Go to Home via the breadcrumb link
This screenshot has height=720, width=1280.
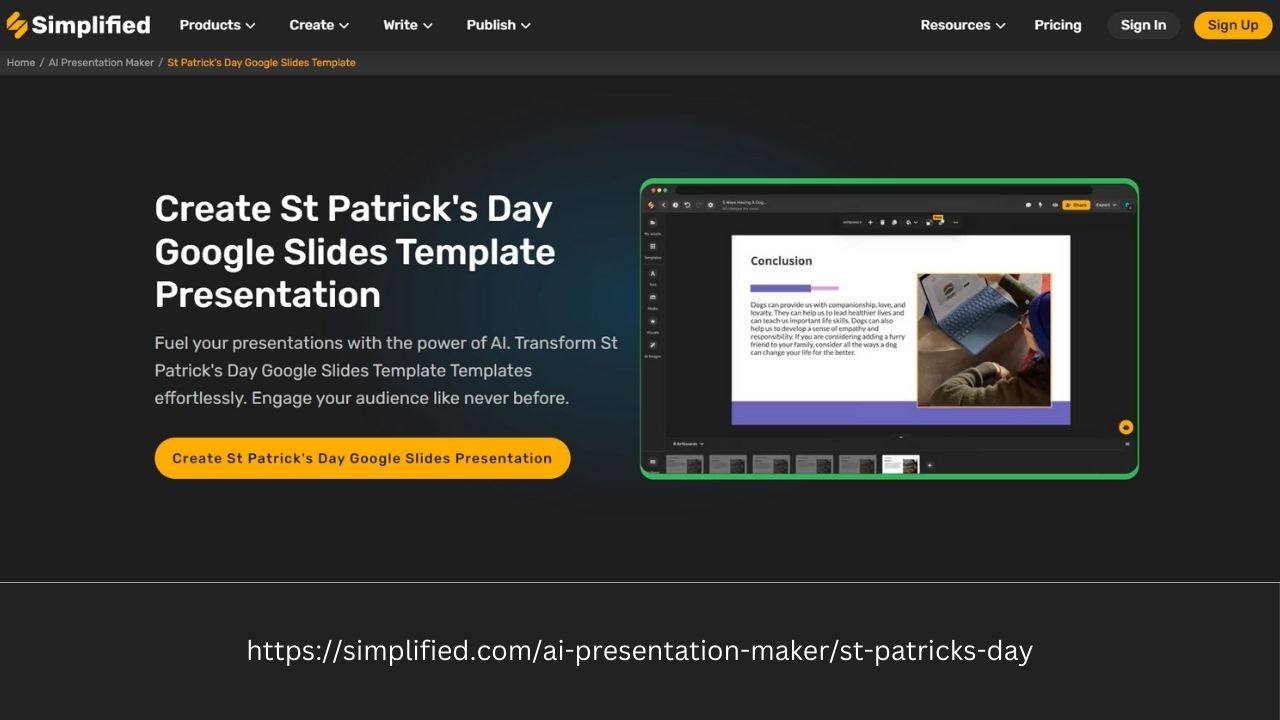click(20, 62)
